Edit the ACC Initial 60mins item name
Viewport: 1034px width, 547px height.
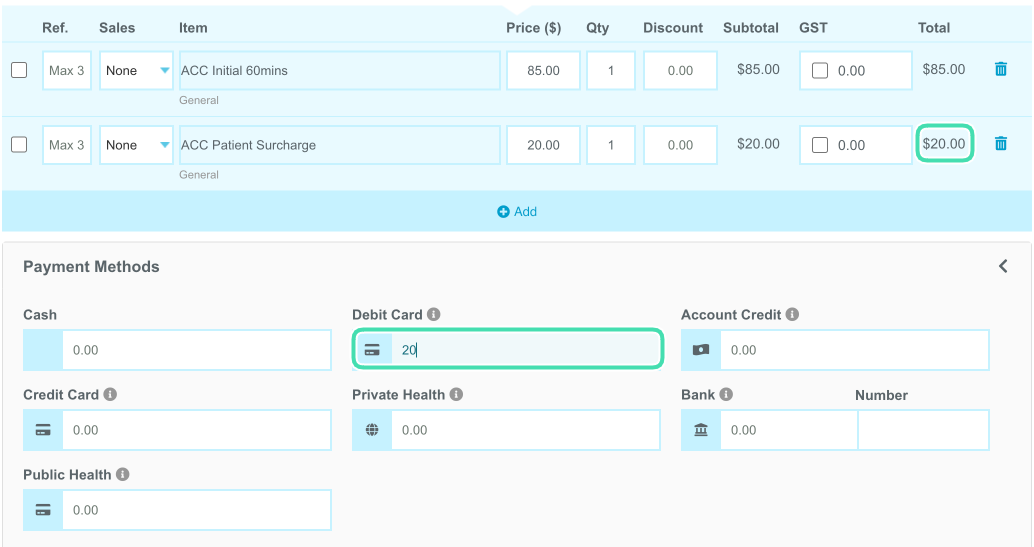pyautogui.click(x=340, y=71)
